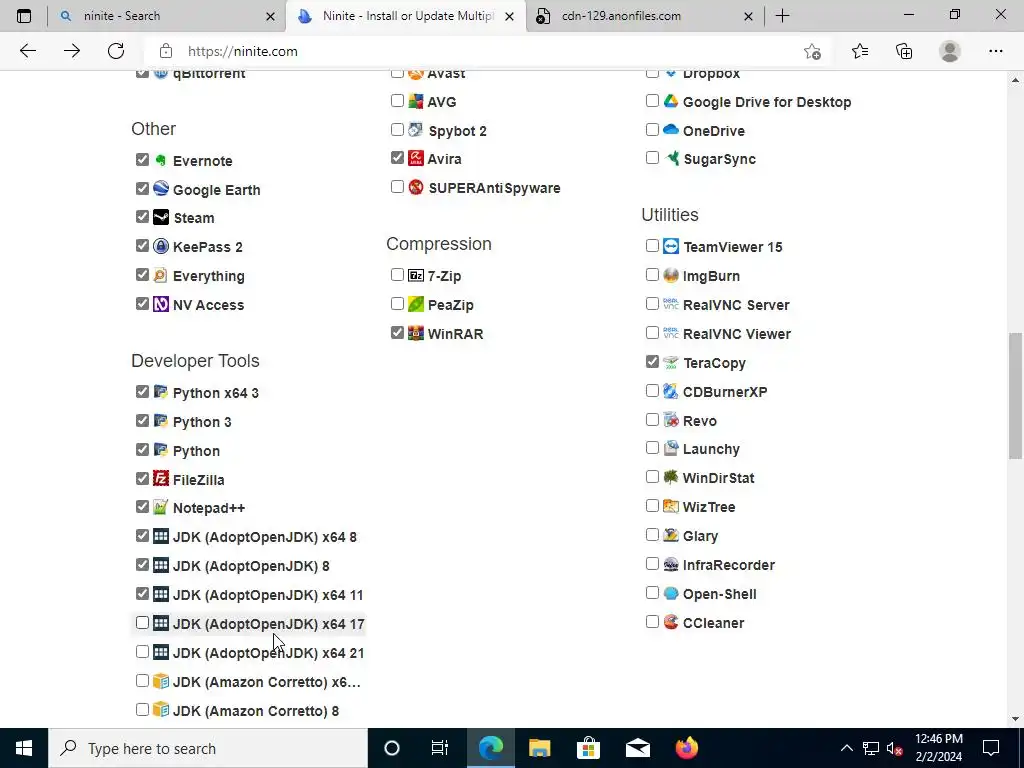Select the Ninite - Install or Update tab
The image size is (1024, 768).
pyautogui.click(x=406, y=16)
